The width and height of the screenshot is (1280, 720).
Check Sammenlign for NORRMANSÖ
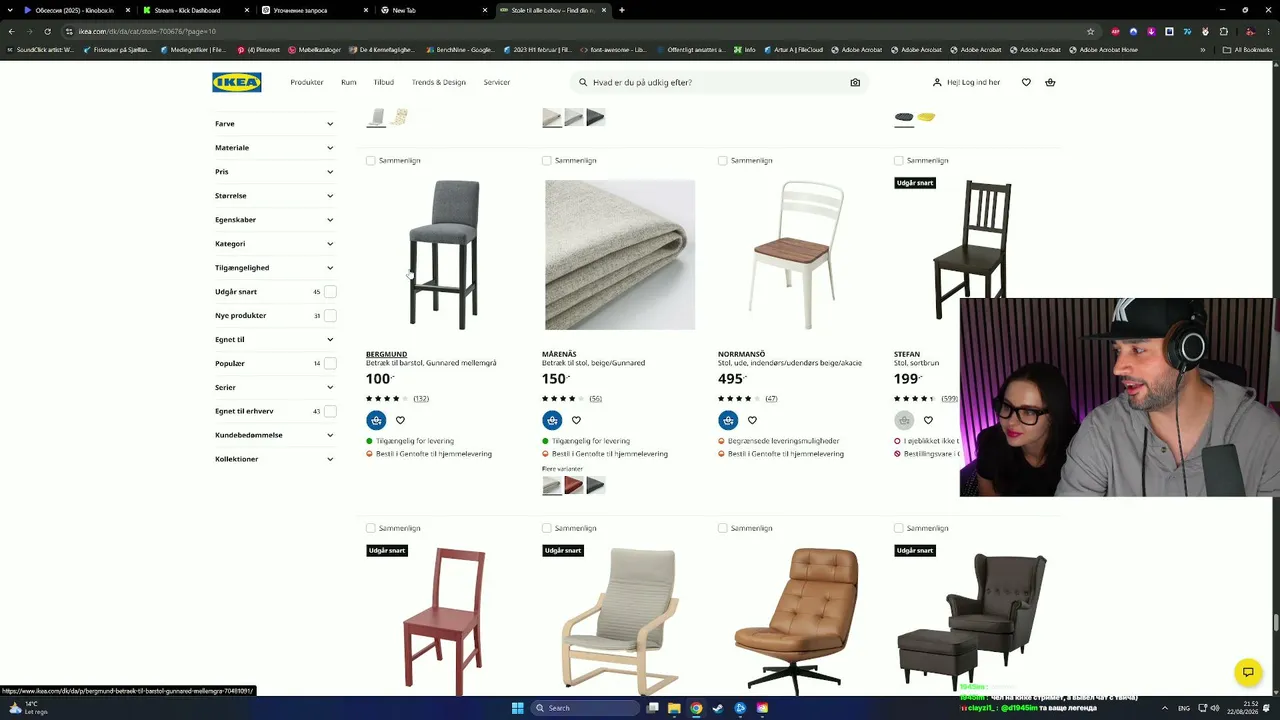click(723, 160)
